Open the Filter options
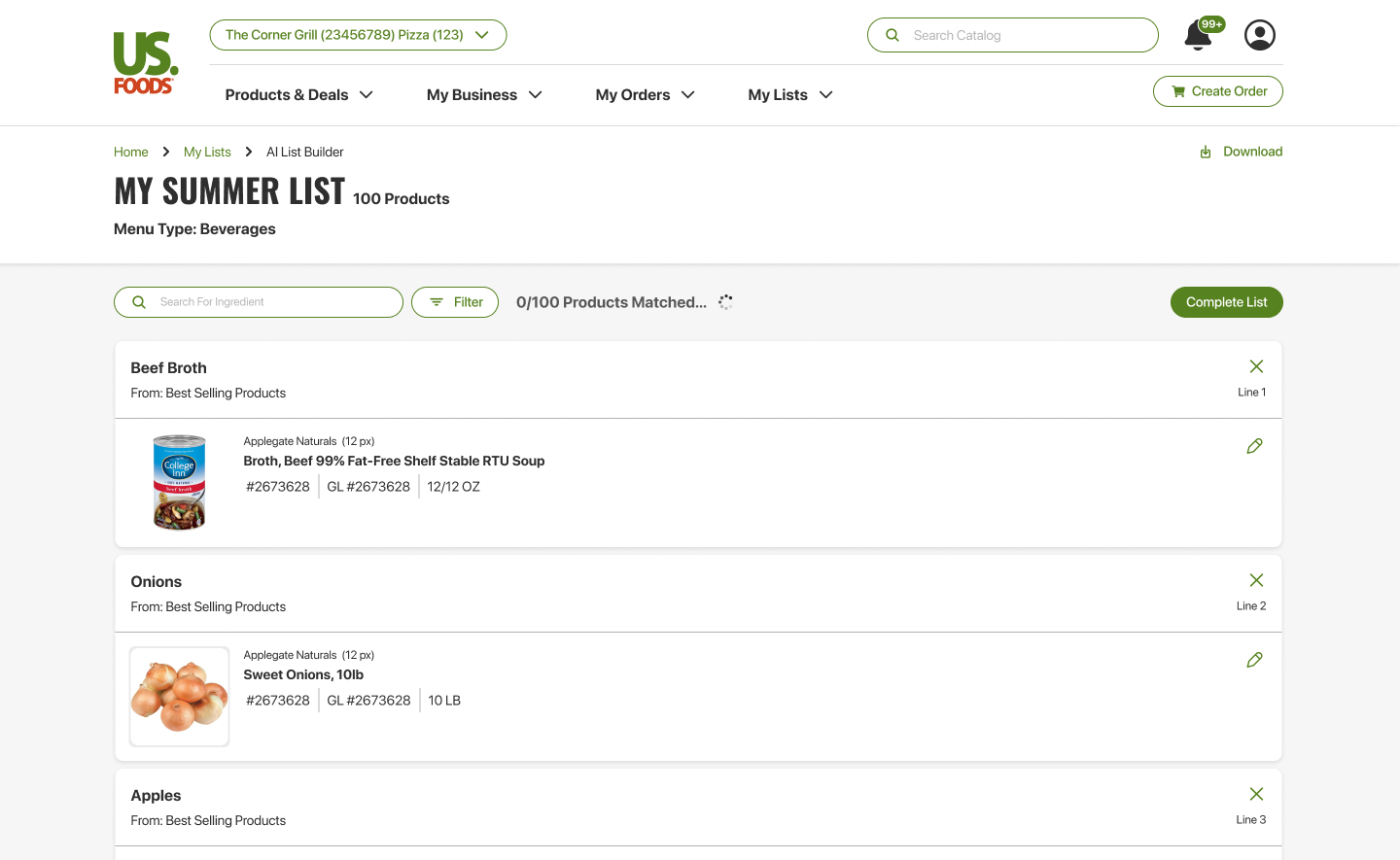The height and width of the screenshot is (860, 1400). pos(454,302)
